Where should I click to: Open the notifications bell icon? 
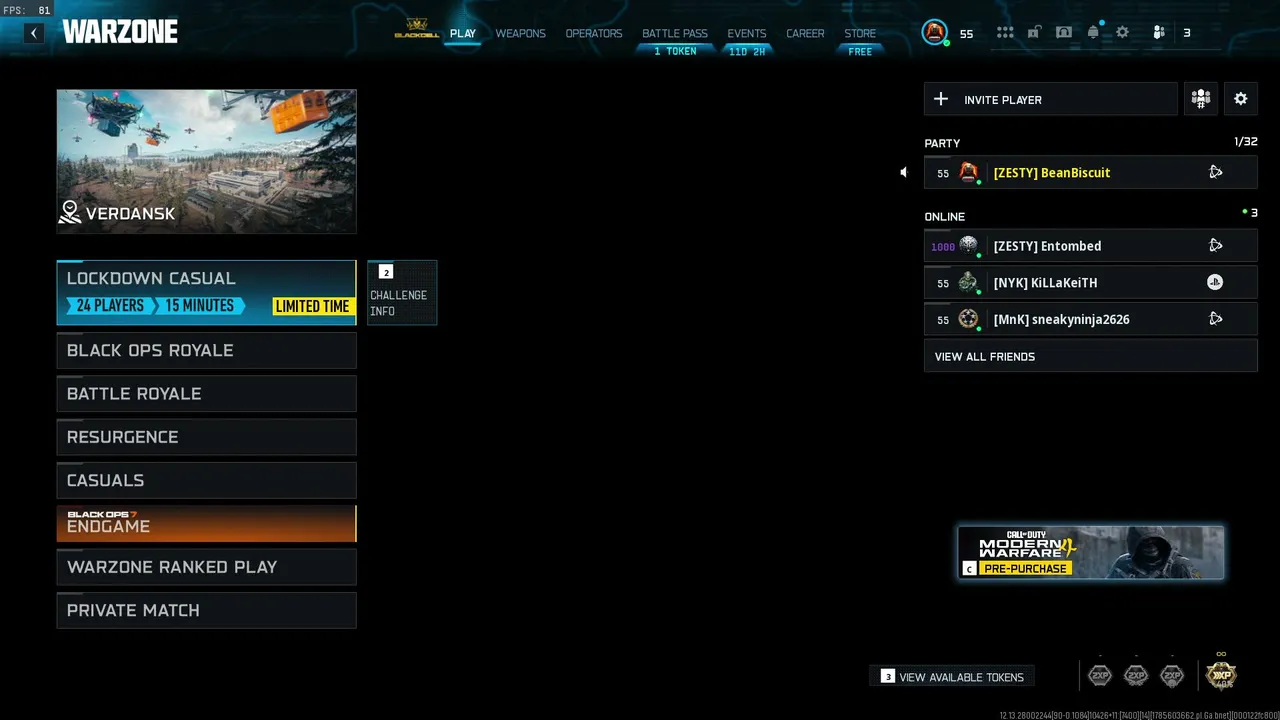click(1093, 32)
